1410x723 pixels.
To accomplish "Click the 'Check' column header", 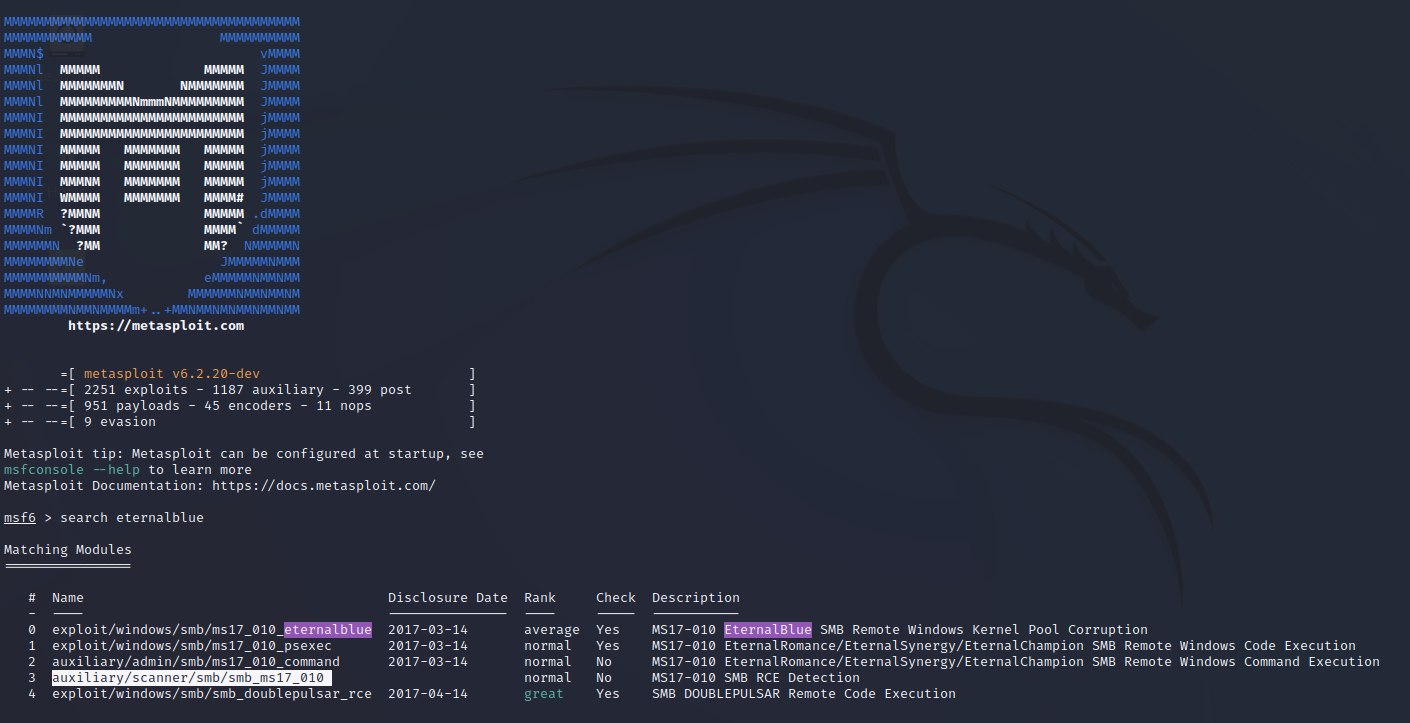I will [616, 597].
